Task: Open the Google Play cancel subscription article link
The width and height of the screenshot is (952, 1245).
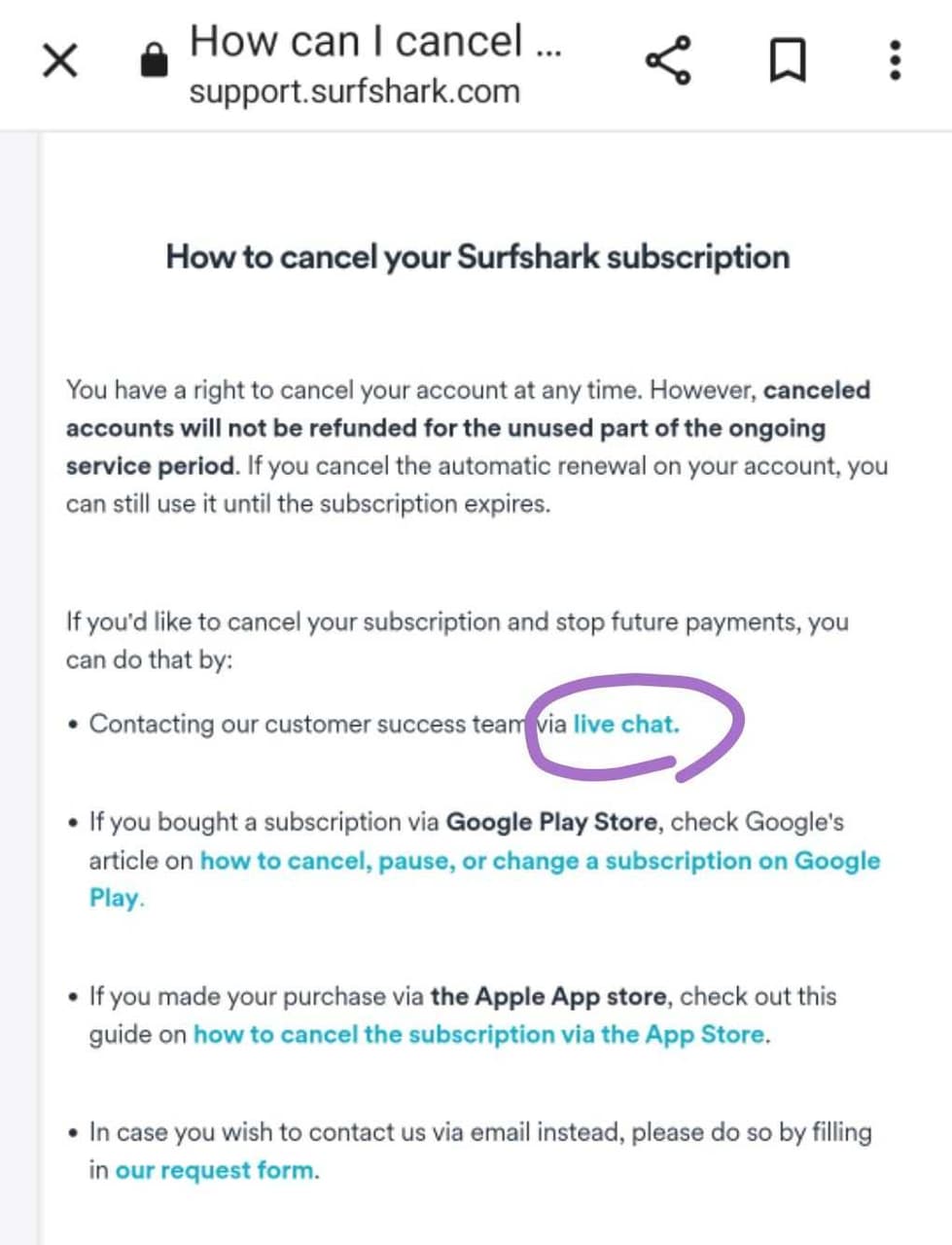Action: [540, 861]
